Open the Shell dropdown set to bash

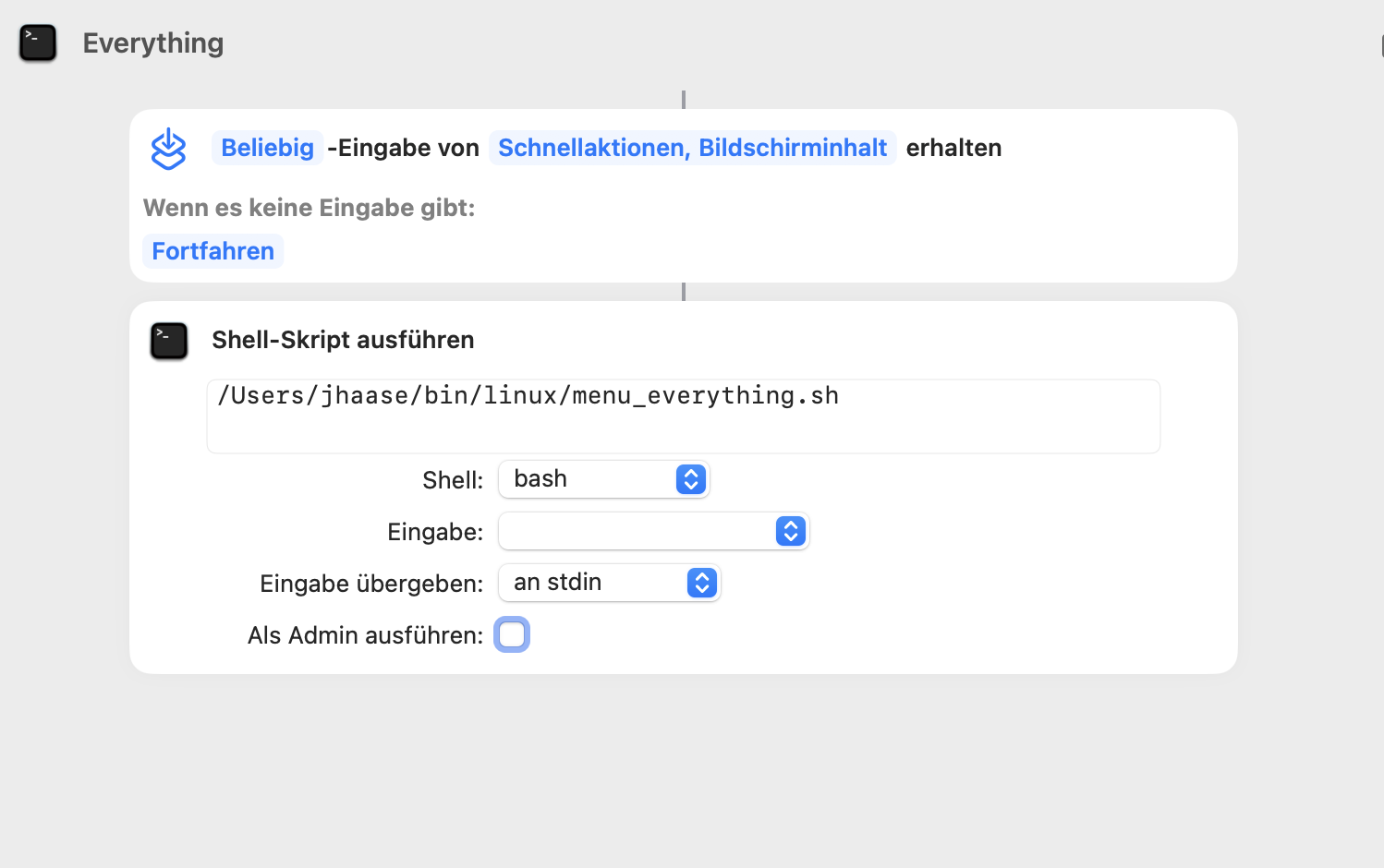603,479
